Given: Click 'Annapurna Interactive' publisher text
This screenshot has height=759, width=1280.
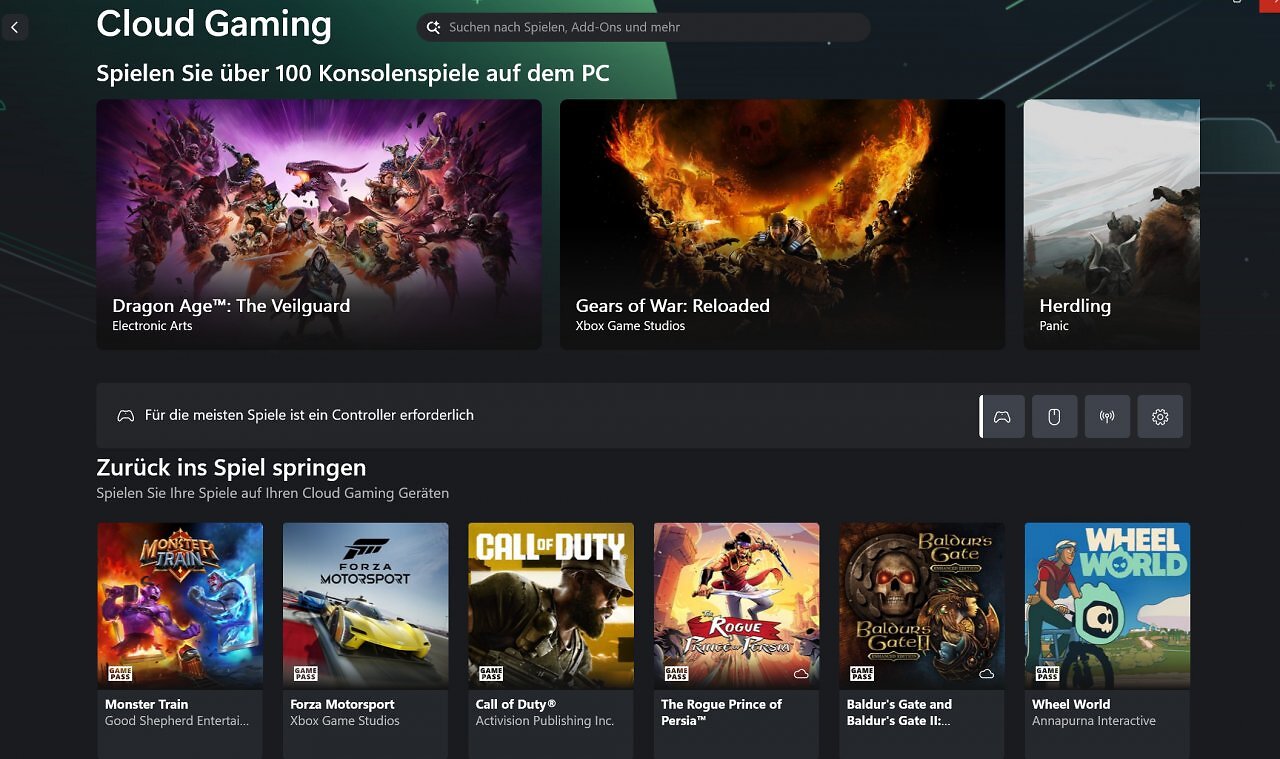Looking at the screenshot, I should 1094,721.
